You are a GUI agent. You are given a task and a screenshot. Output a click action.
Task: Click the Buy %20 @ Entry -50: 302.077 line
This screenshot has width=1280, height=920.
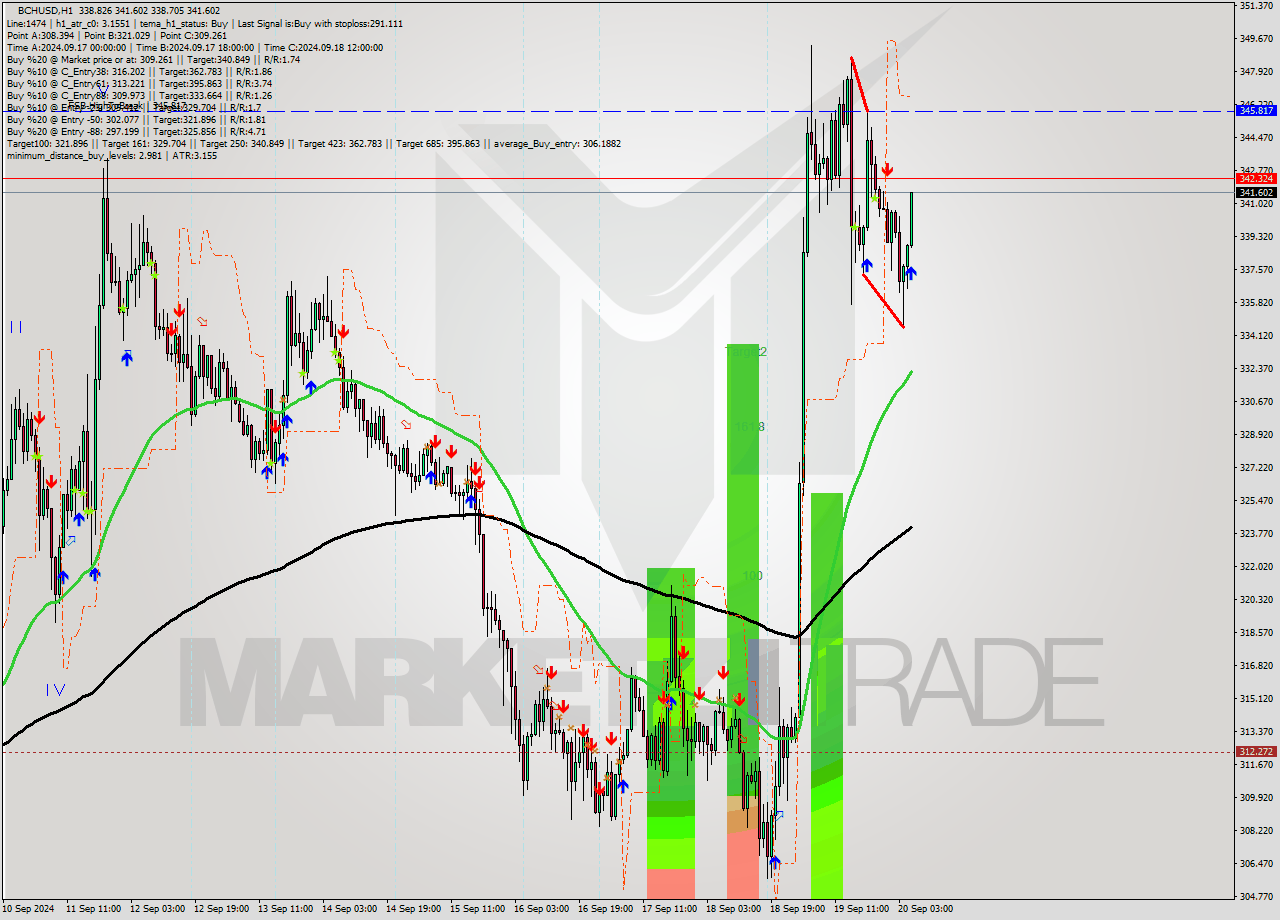coord(136,119)
